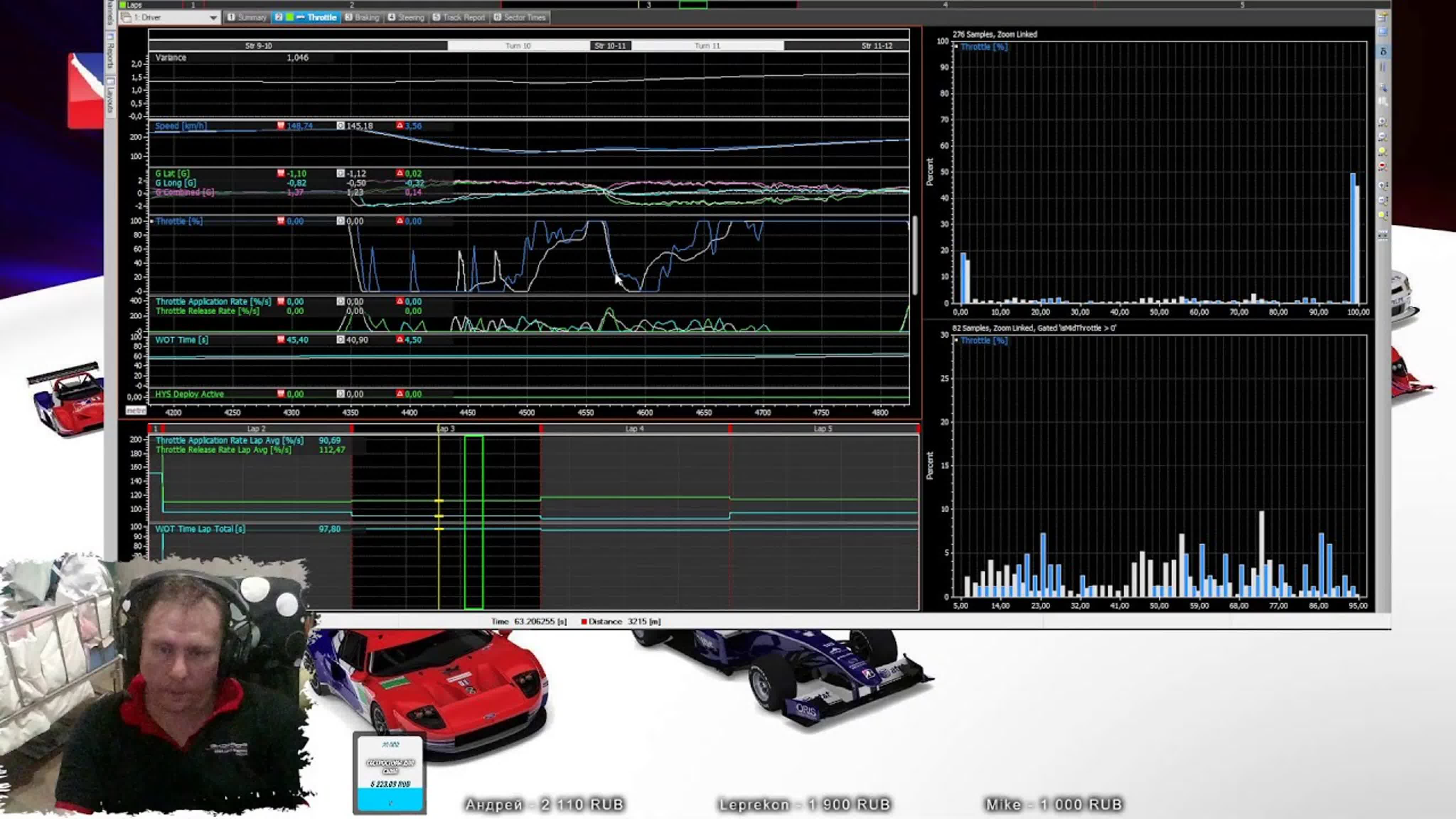Viewport: 1456px width, 819px height.
Task: Click Throttle Application Rate Lap Avg label
Action: click(x=230, y=440)
